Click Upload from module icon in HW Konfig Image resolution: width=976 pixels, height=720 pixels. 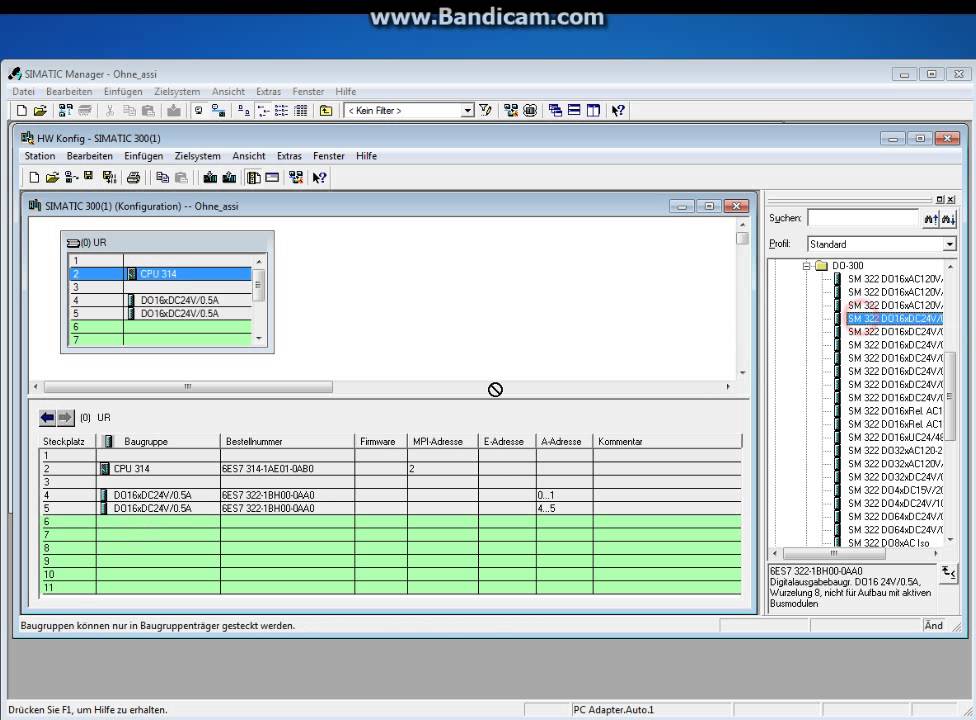tap(229, 178)
